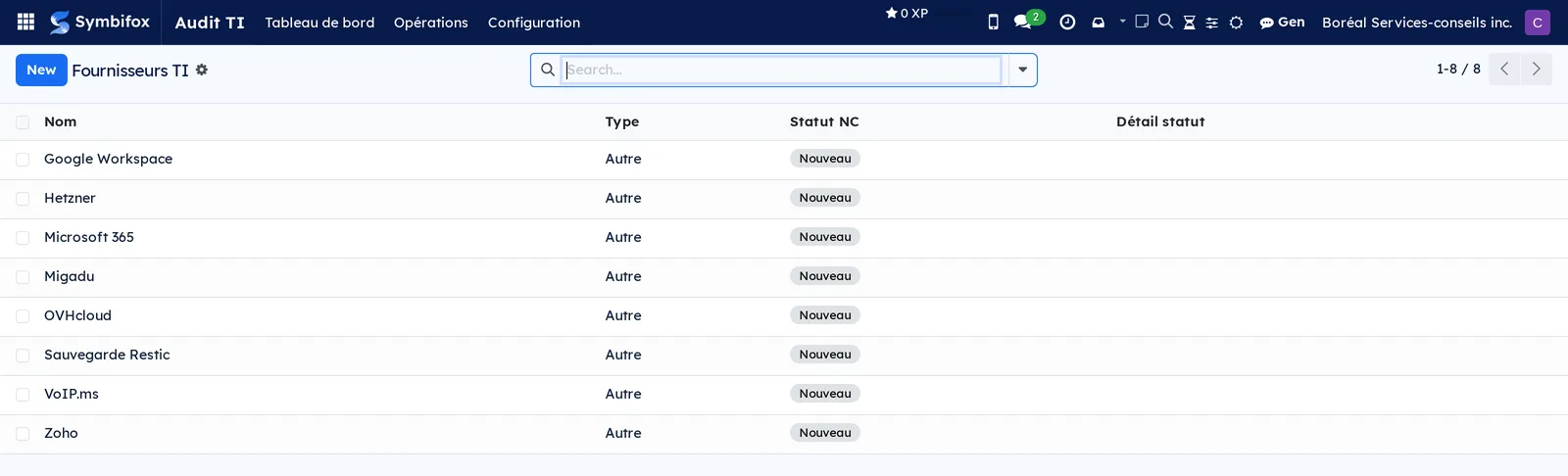The height and width of the screenshot is (476, 1568).
Task: Click Autre type in OVHcloud row
Action: coord(623,315)
